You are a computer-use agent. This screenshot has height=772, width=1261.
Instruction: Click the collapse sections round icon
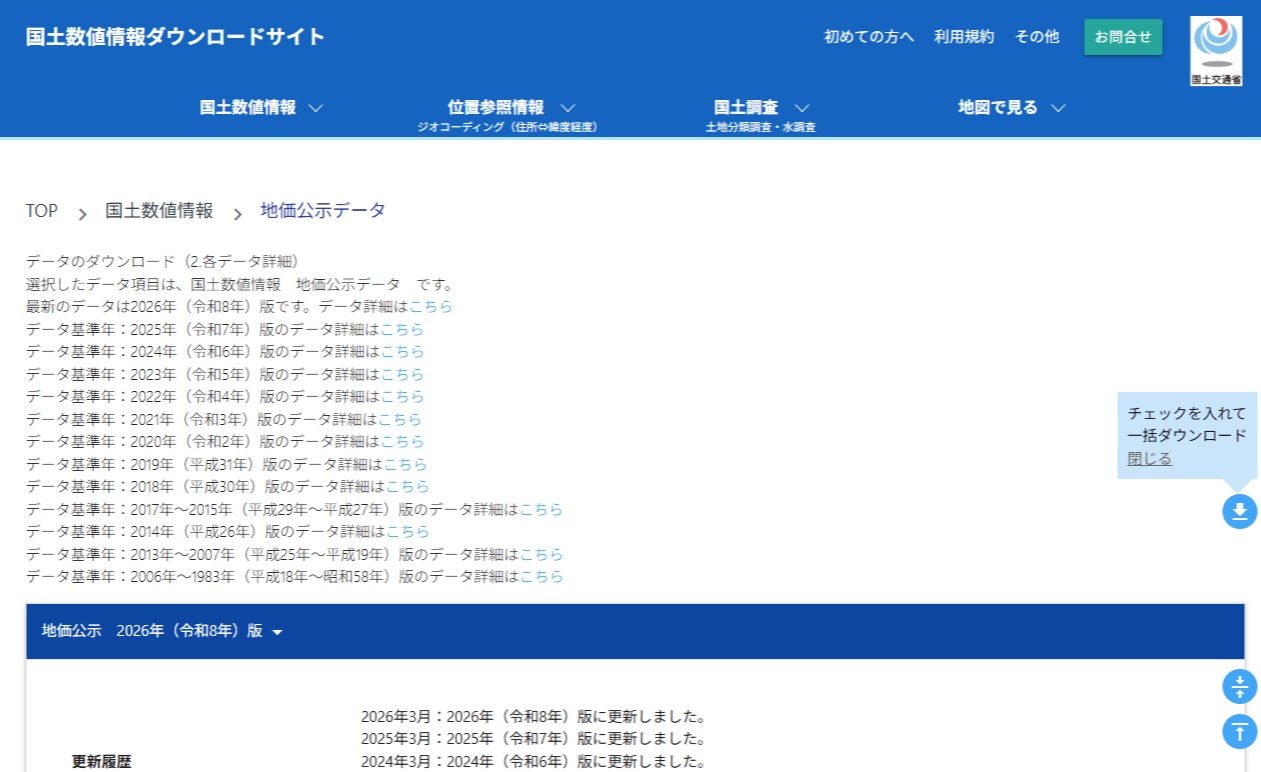point(1239,687)
